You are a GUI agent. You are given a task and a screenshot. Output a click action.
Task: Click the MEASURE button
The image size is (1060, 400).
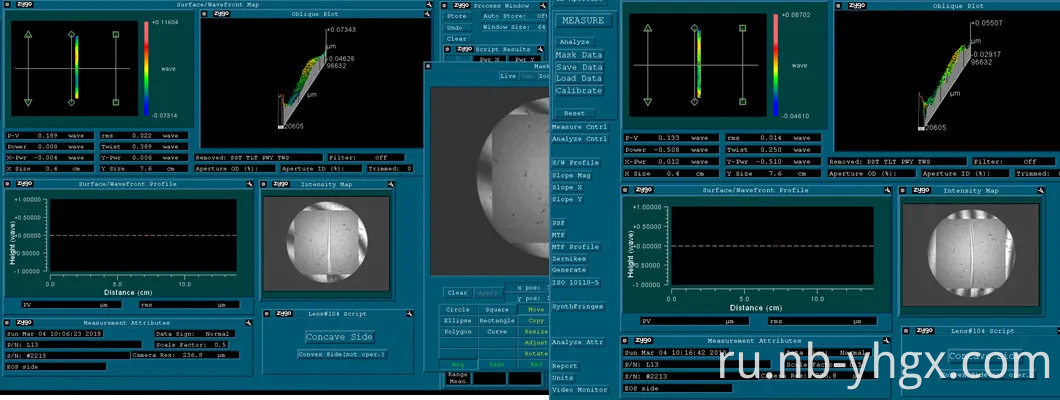(582, 20)
